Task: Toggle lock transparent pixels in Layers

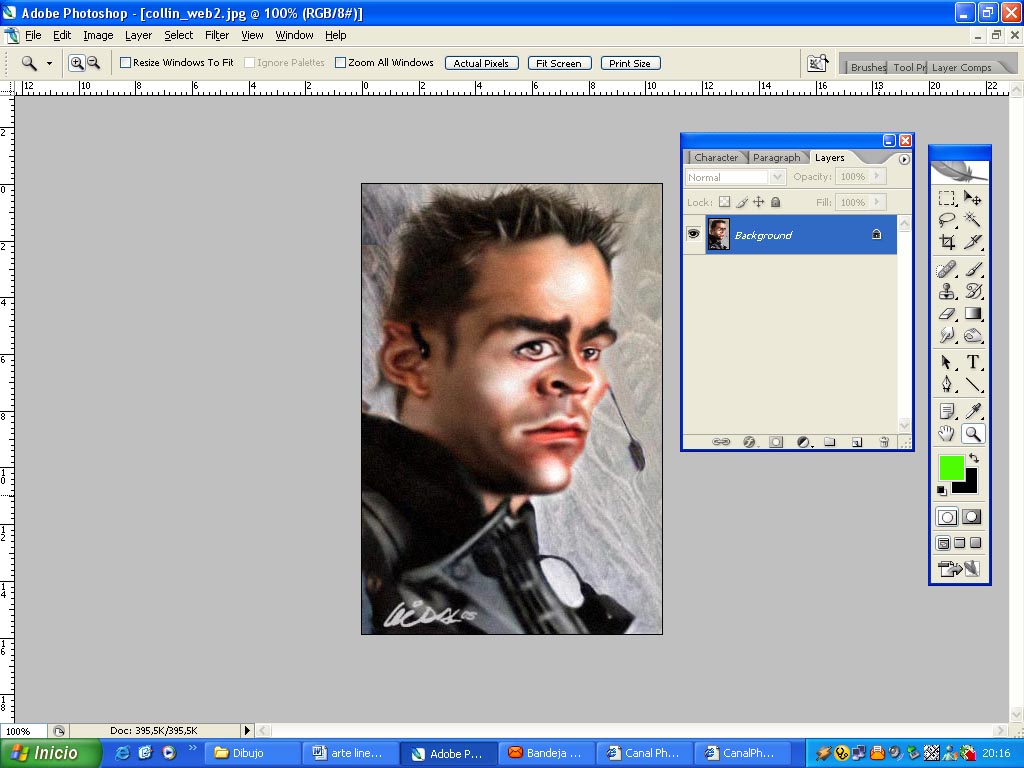Action: tap(724, 202)
